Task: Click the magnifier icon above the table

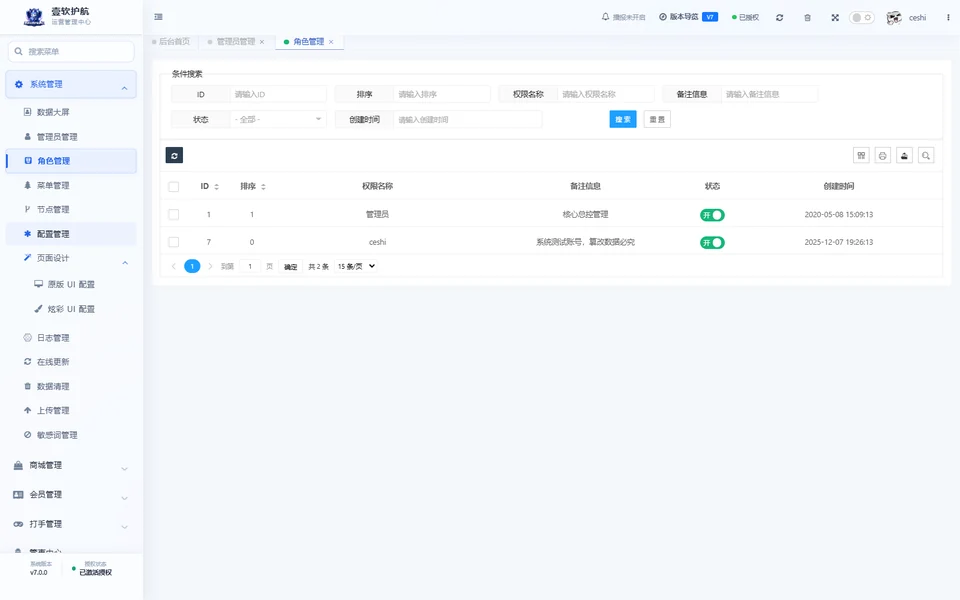Action: coord(926,156)
